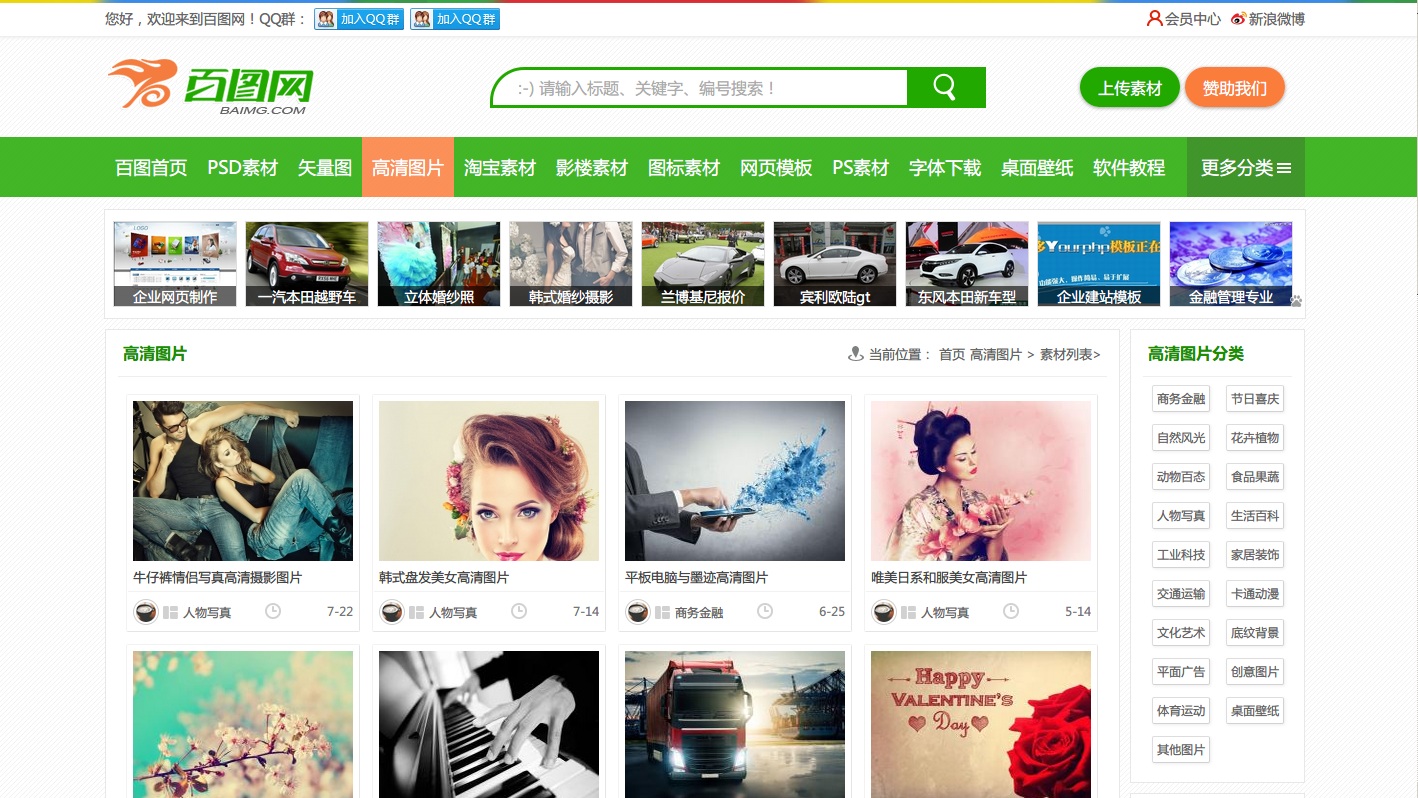The height and width of the screenshot is (798, 1418).
Task: Click avatar icon under 唯美日系和服美女 card
Action: [x=884, y=612]
